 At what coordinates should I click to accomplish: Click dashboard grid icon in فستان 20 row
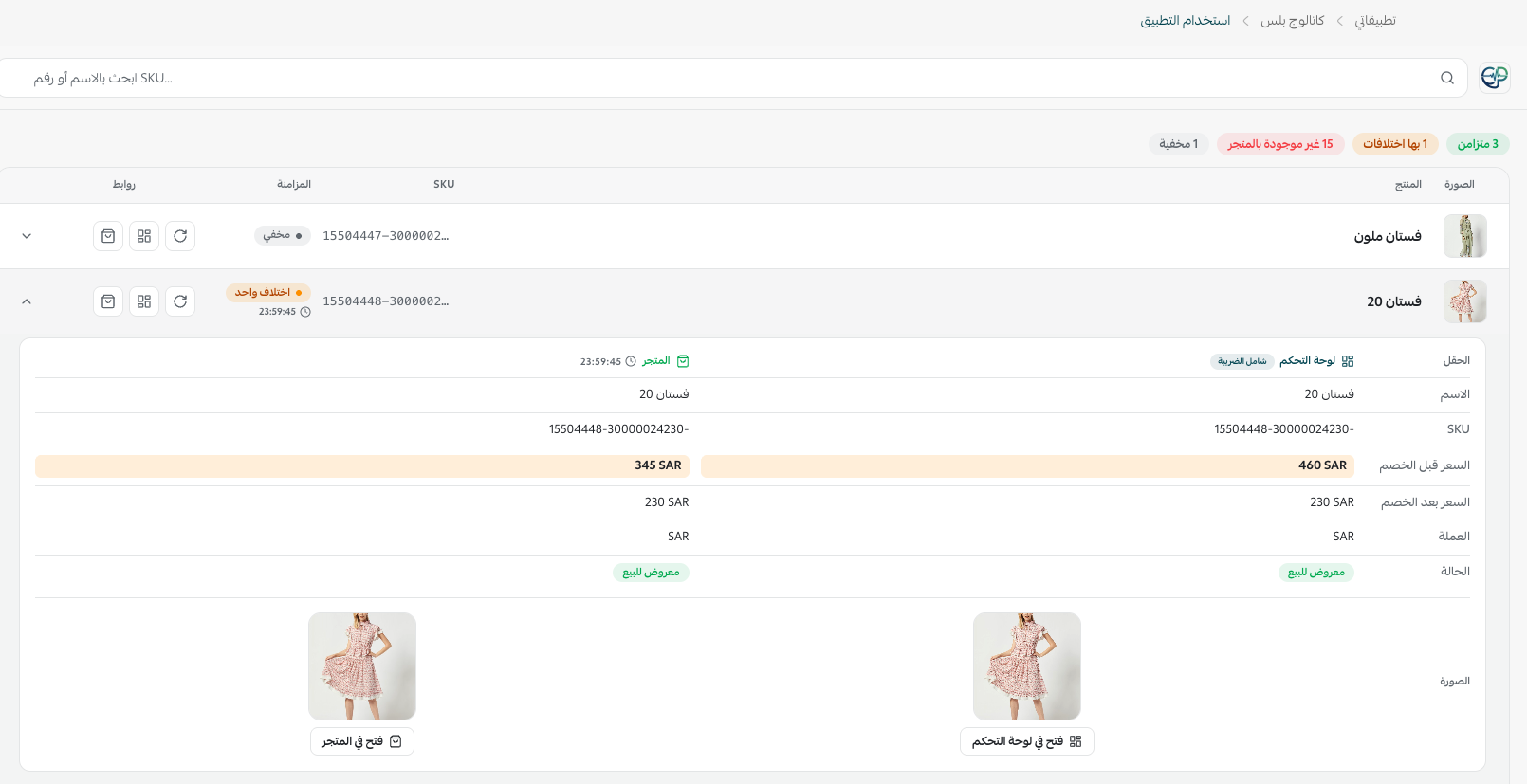[x=144, y=301]
